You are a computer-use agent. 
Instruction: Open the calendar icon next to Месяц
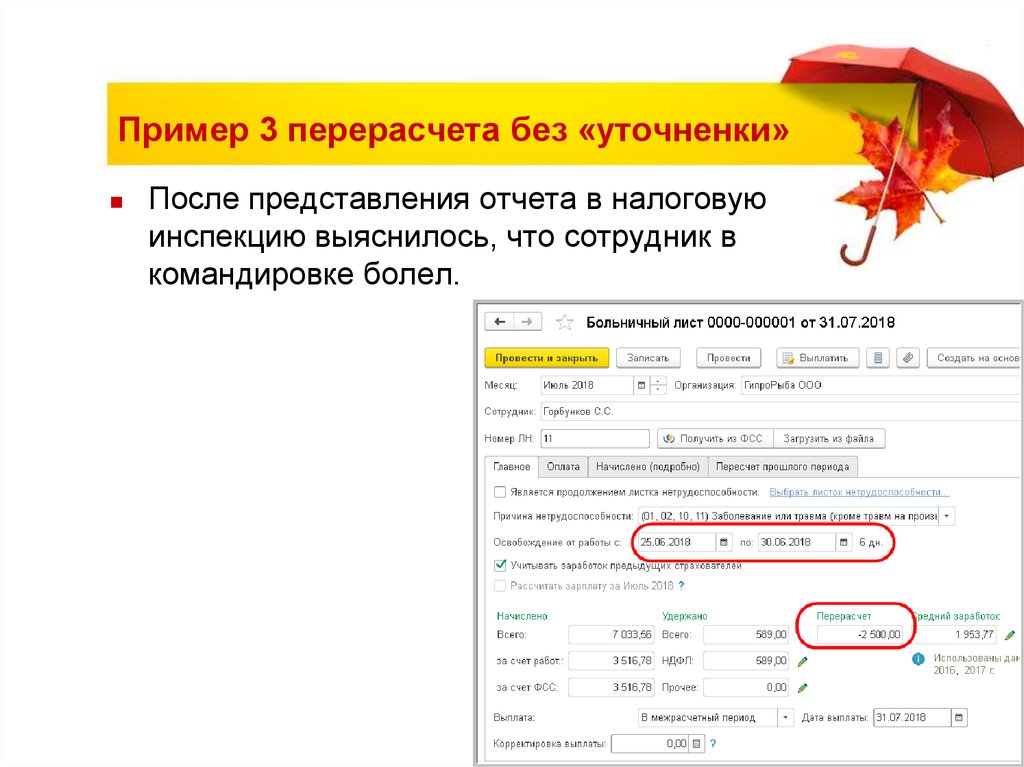click(x=641, y=383)
